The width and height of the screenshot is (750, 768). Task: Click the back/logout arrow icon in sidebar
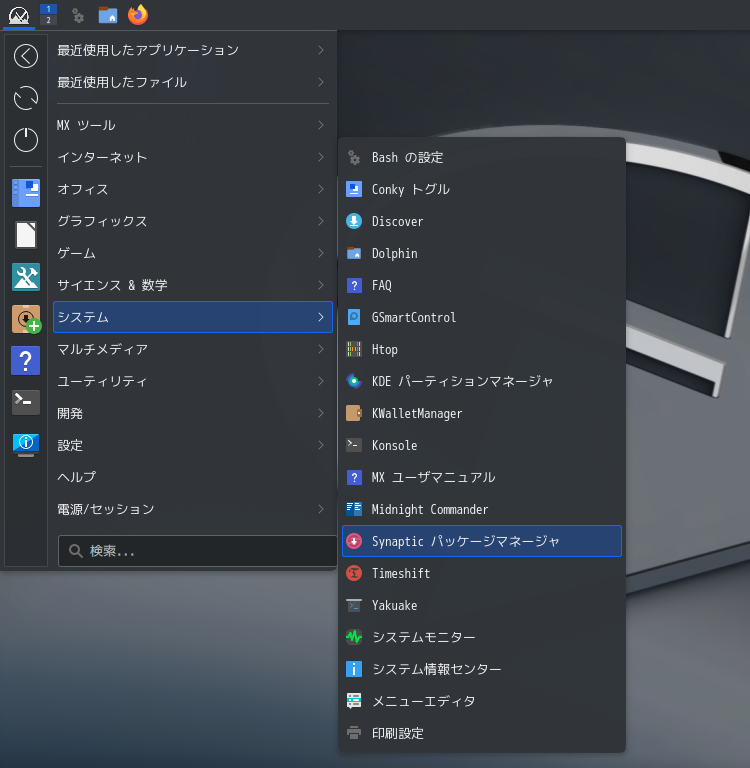pos(26,56)
